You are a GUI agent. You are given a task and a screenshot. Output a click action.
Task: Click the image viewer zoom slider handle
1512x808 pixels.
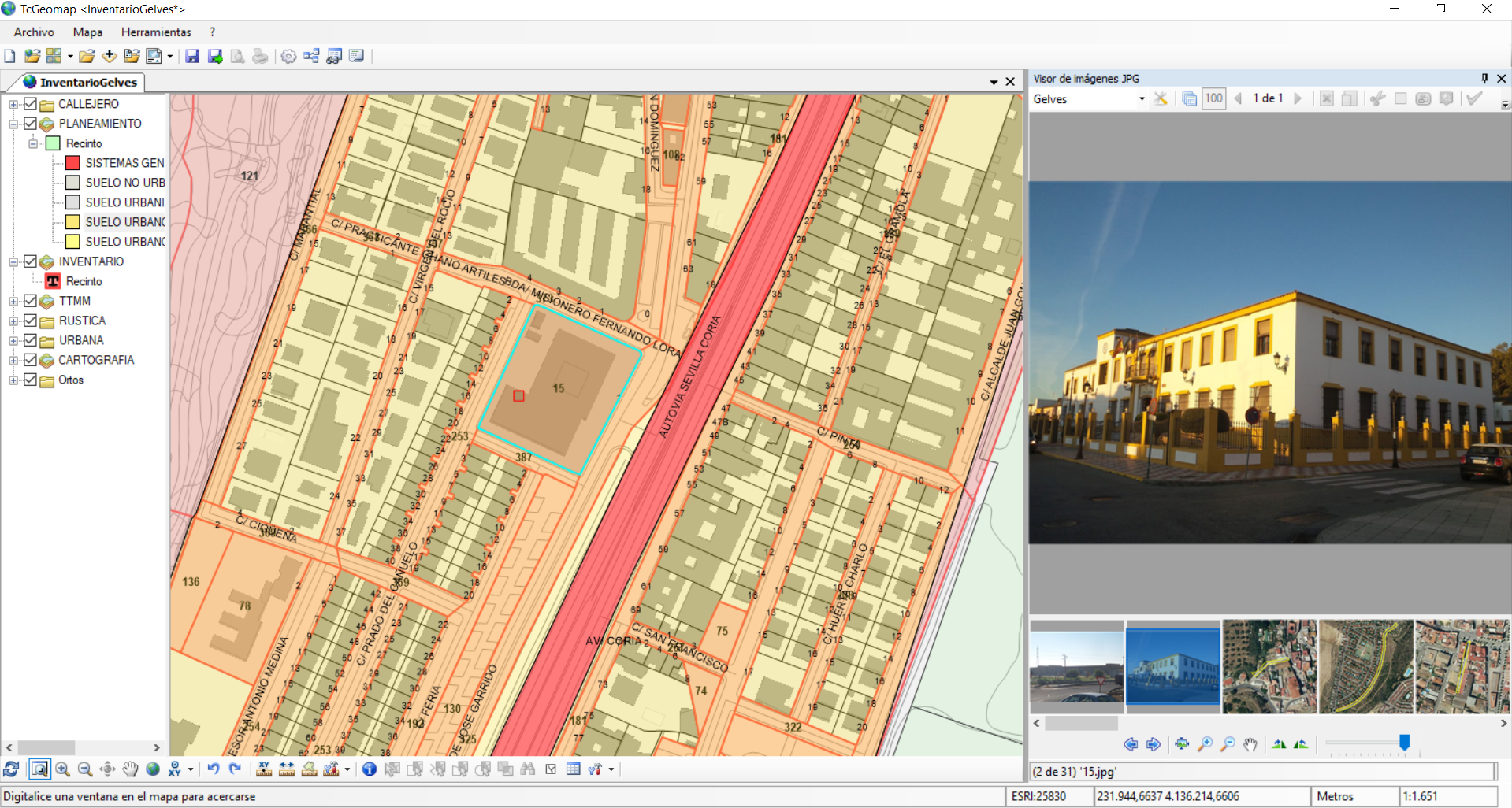(x=1404, y=742)
